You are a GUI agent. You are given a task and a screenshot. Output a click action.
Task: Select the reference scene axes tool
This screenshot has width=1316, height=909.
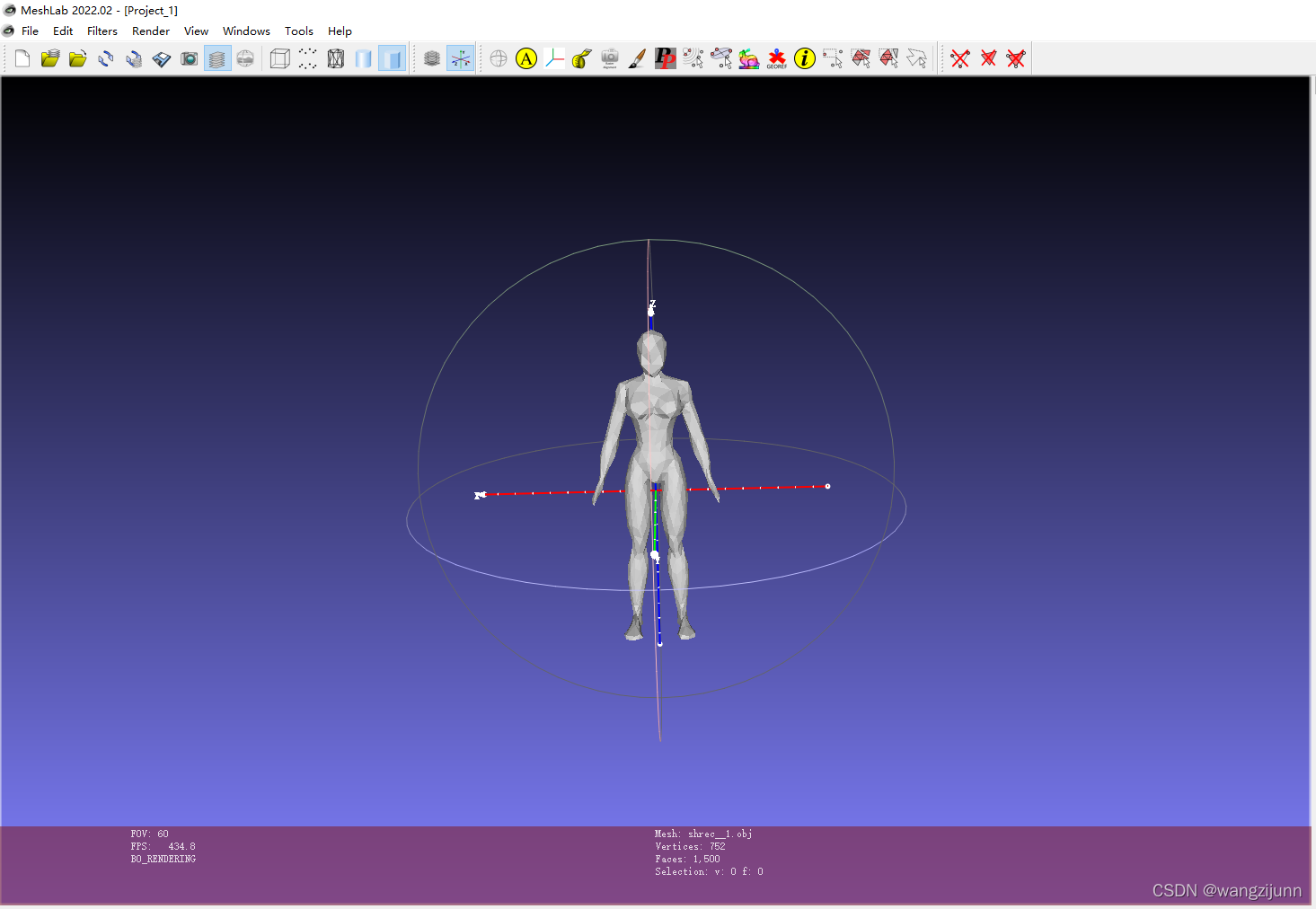point(554,59)
